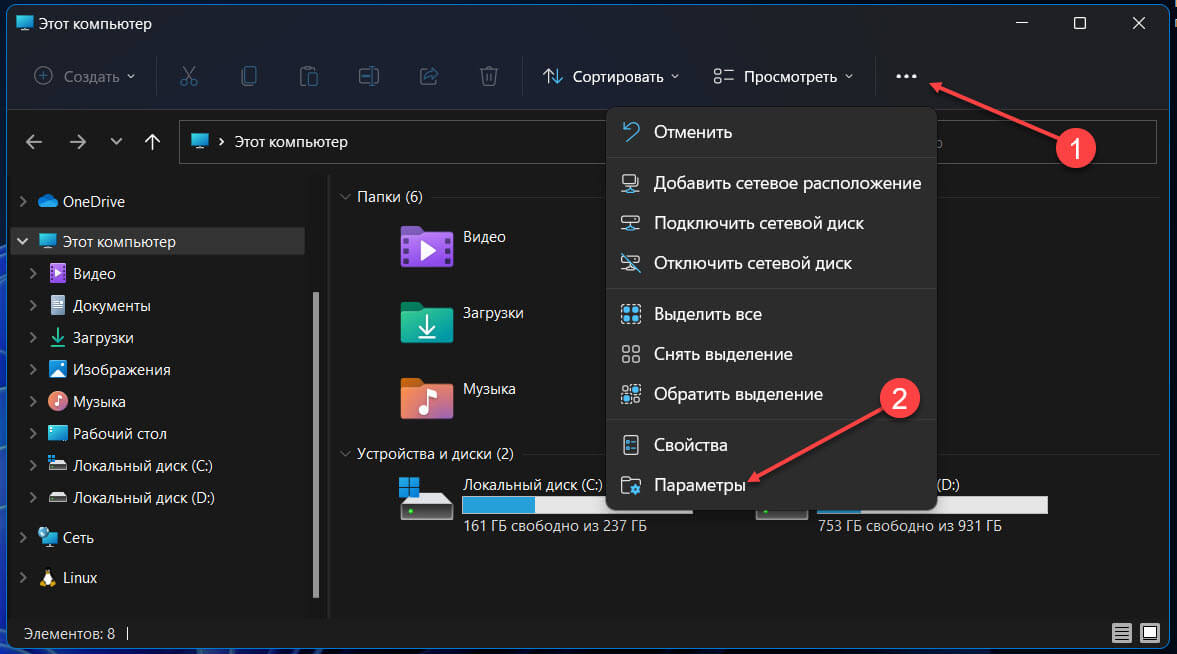The width and height of the screenshot is (1177, 654).
Task: Click Элементов: 8 in status bar
Action: 69,633
